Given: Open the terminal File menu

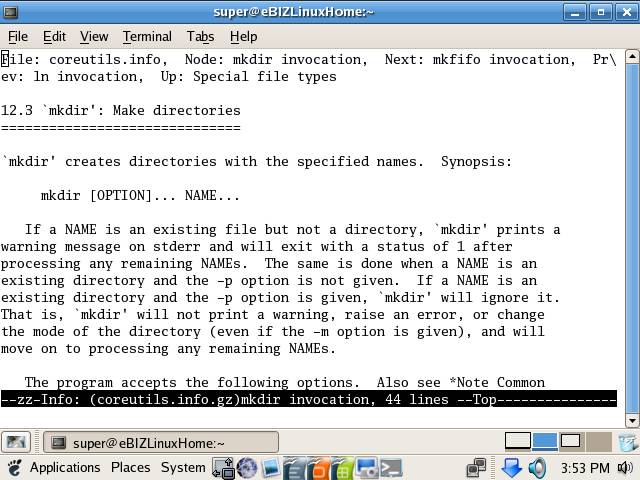Looking at the screenshot, I should pyautogui.click(x=18, y=36).
